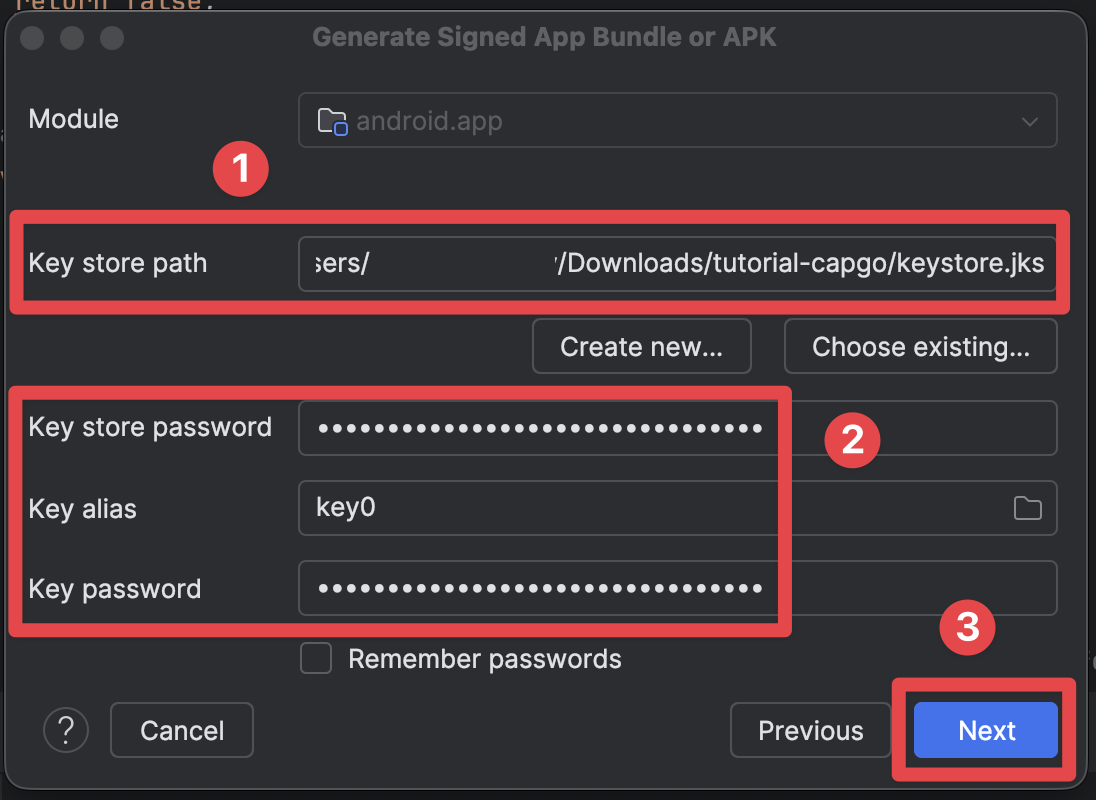Enable the Remember passwords checkbox
Screen dimensions: 1096x800
pyautogui.click(x=315, y=658)
